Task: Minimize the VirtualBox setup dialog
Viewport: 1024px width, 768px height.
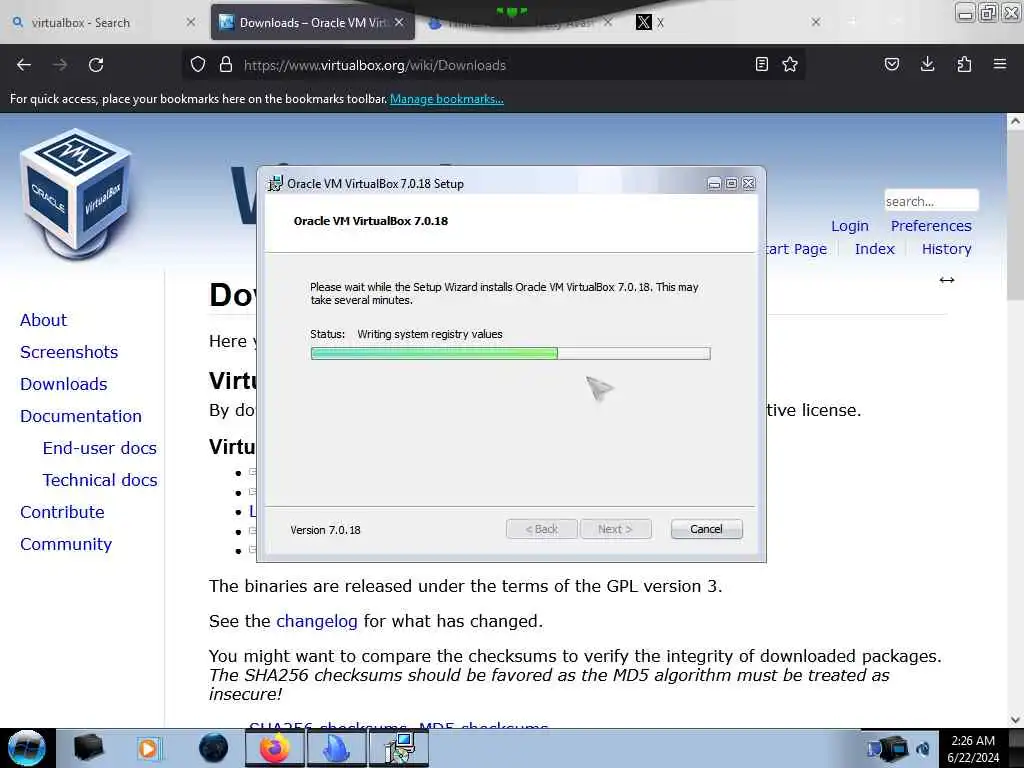Action: coord(714,184)
